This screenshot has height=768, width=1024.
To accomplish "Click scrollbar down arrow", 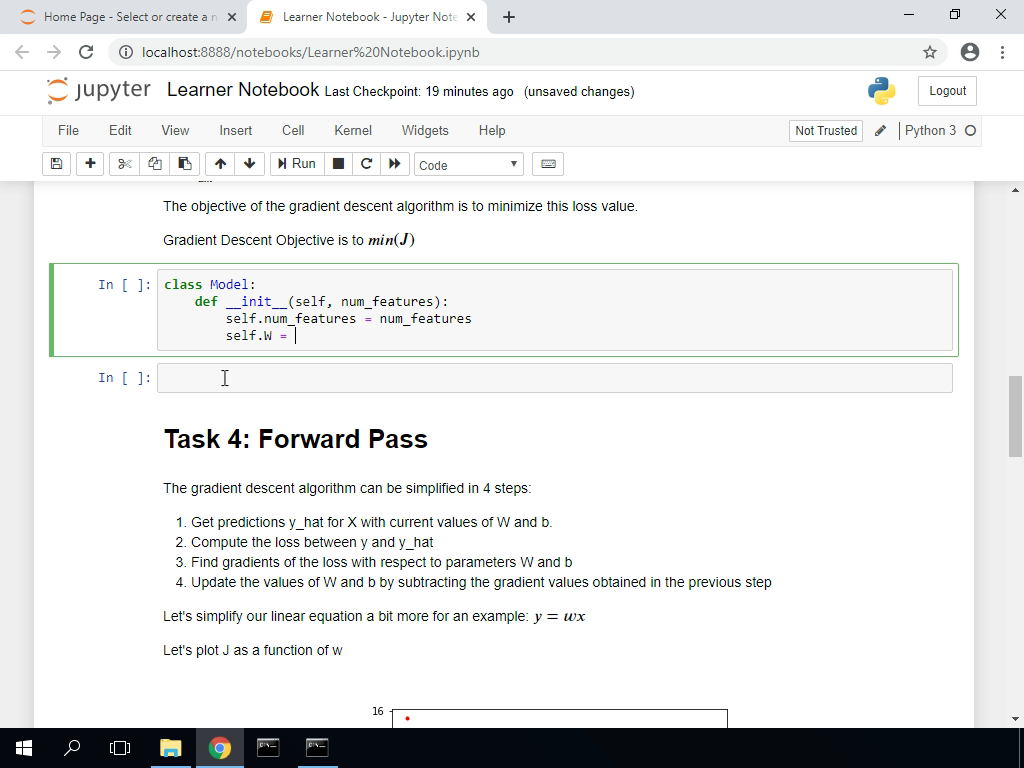I will coord(1016,719).
